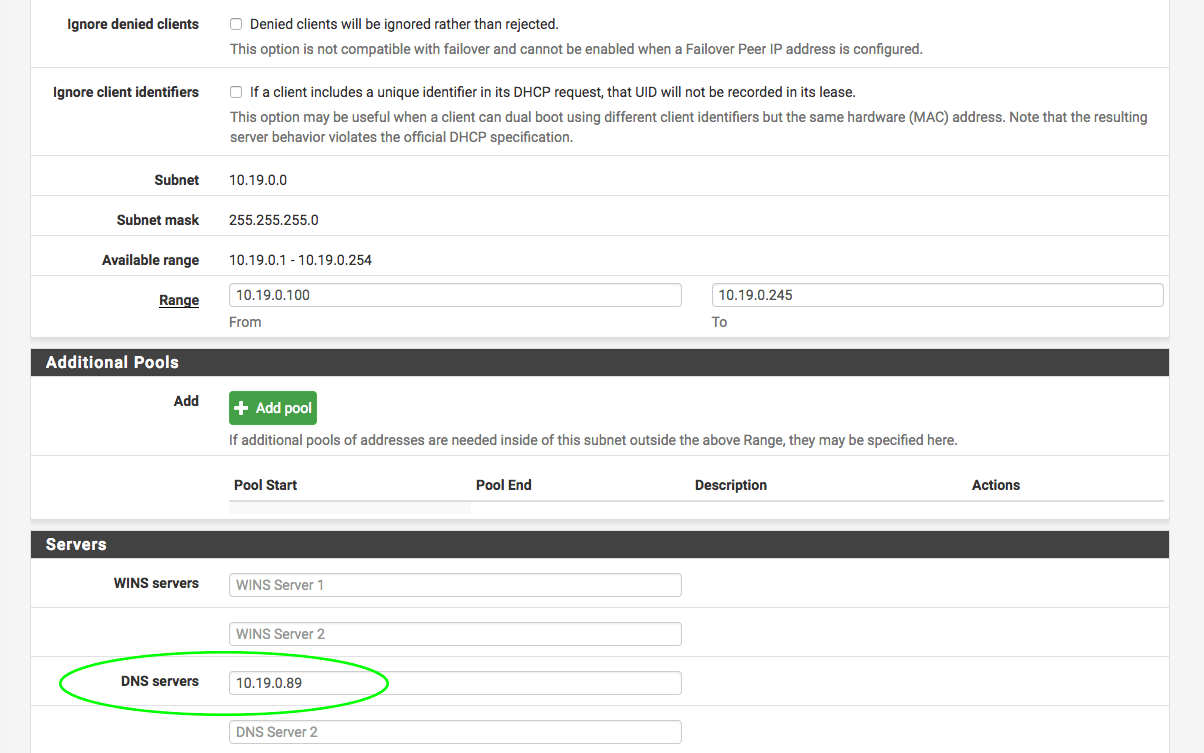Image resolution: width=1204 pixels, height=753 pixels.
Task: Click into the WINS Server 2 field
Action: point(455,634)
